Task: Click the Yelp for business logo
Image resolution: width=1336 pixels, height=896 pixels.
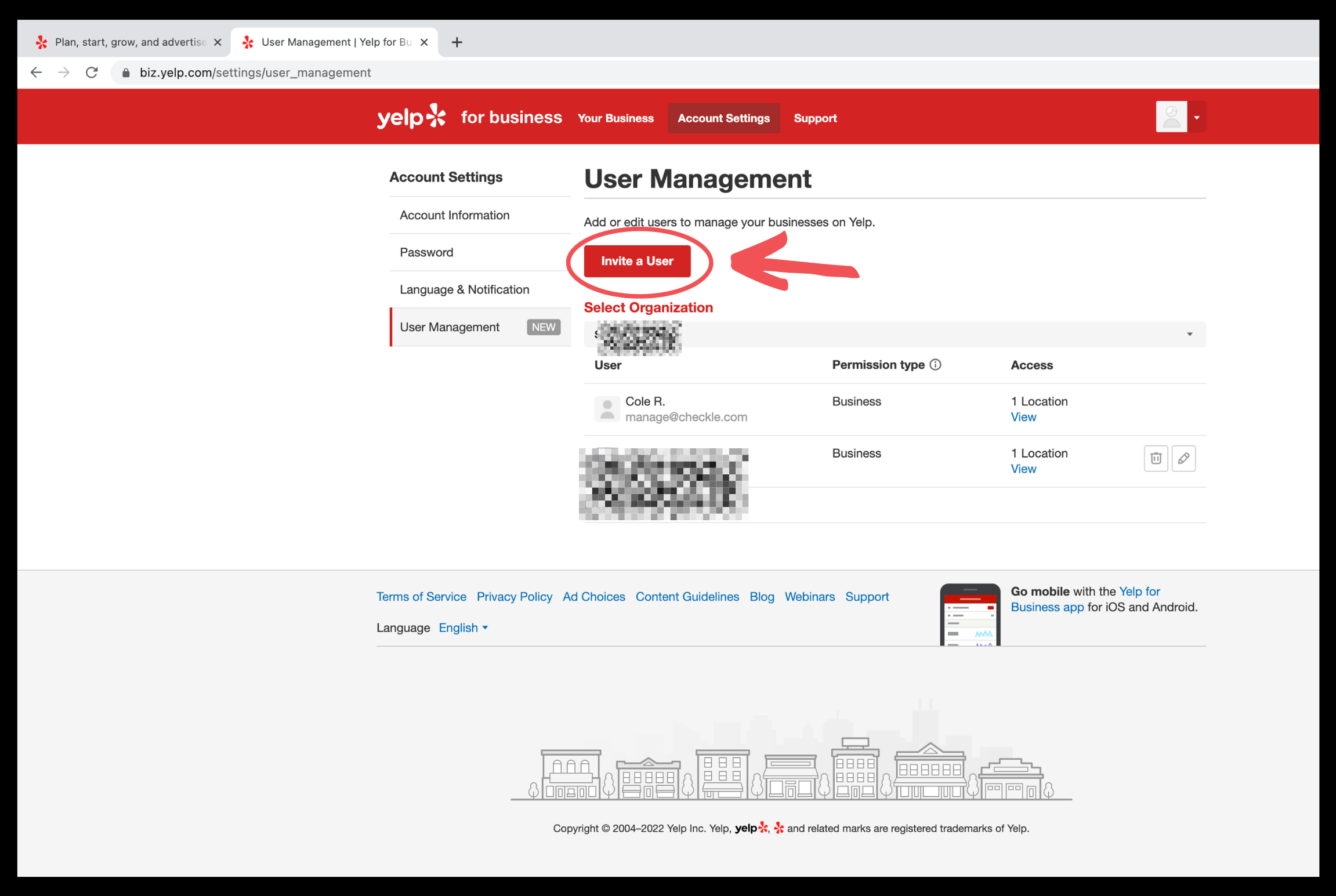Action: 469,117
